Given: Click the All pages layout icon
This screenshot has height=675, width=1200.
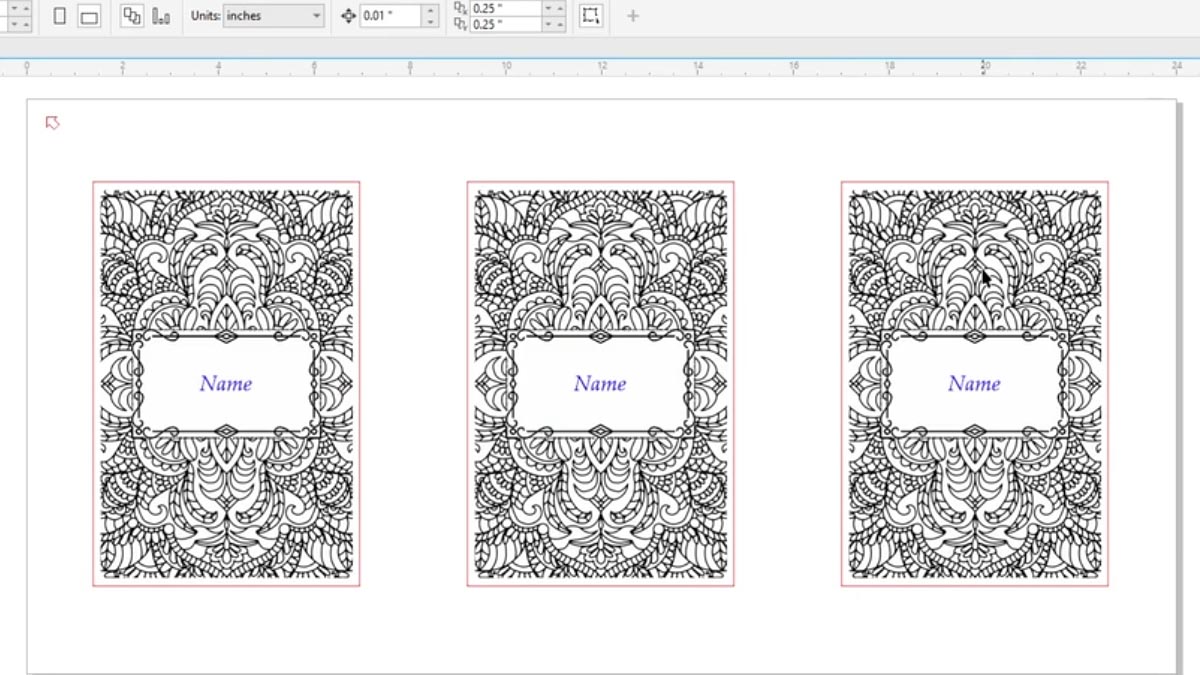Looking at the screenshot, I should 131,16.
